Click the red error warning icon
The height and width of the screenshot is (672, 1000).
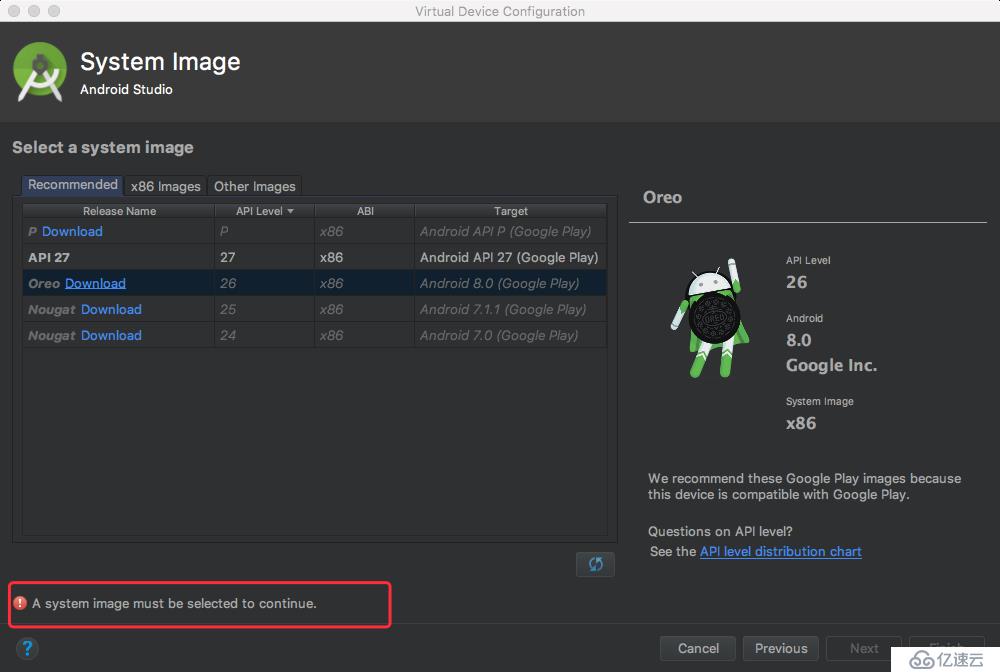click(x=20, y=603)
